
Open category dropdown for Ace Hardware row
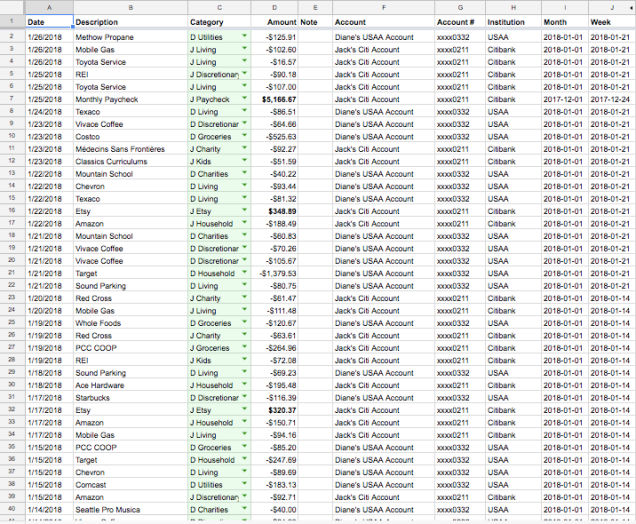[x=244, y=384]
